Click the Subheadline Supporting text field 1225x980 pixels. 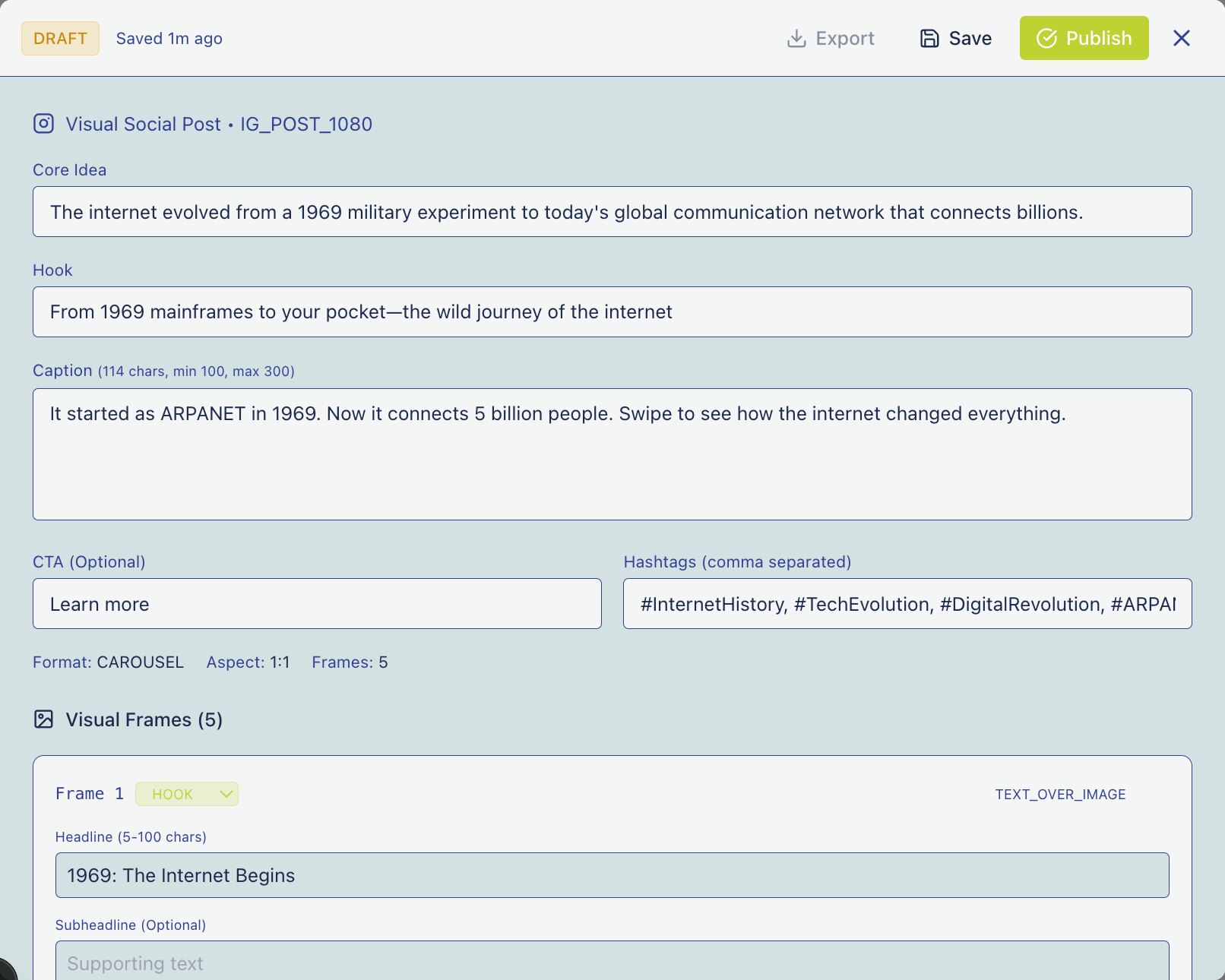pyautogui.click(x=612, y=963)
